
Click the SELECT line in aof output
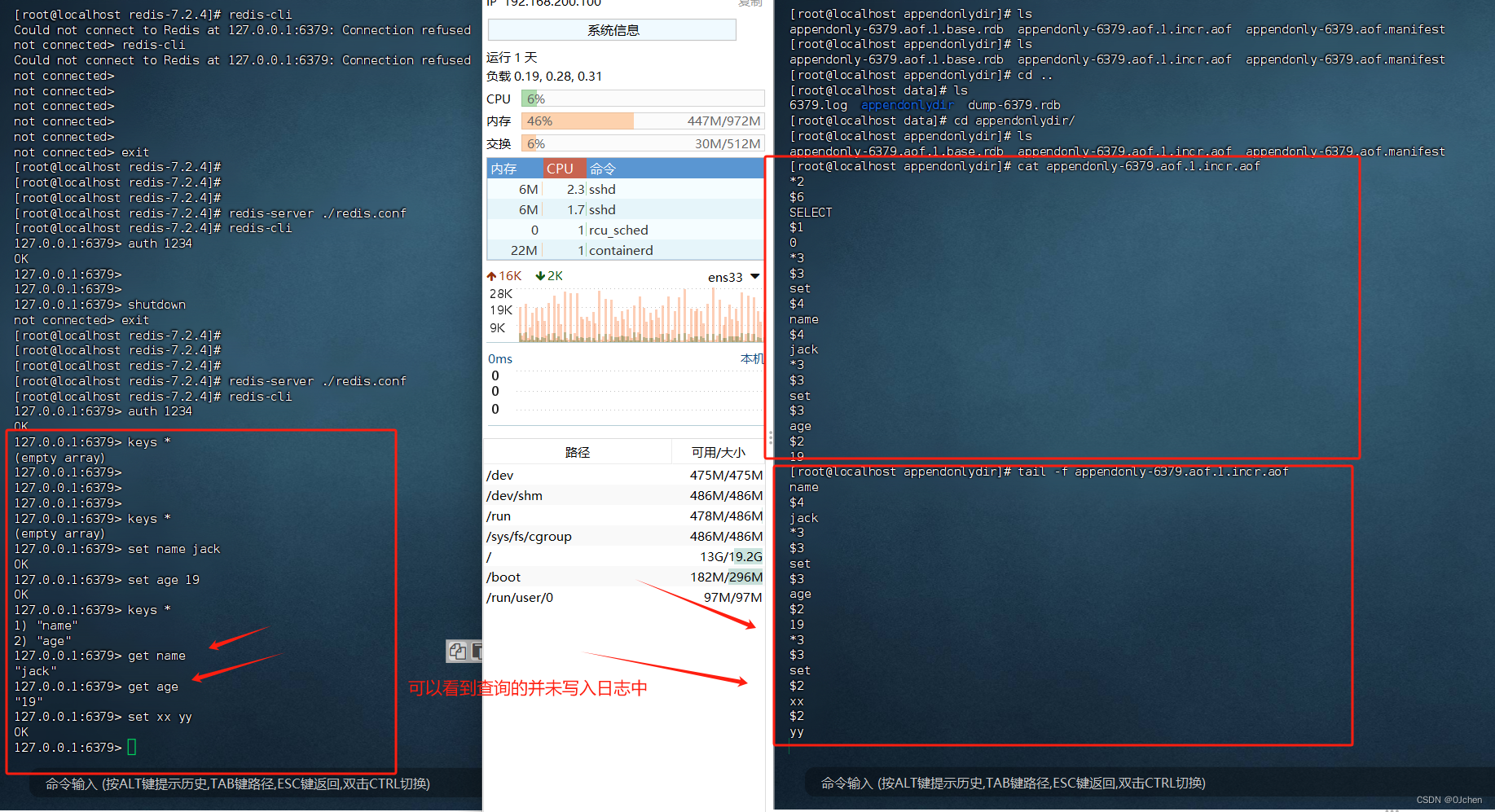(811, 213)
